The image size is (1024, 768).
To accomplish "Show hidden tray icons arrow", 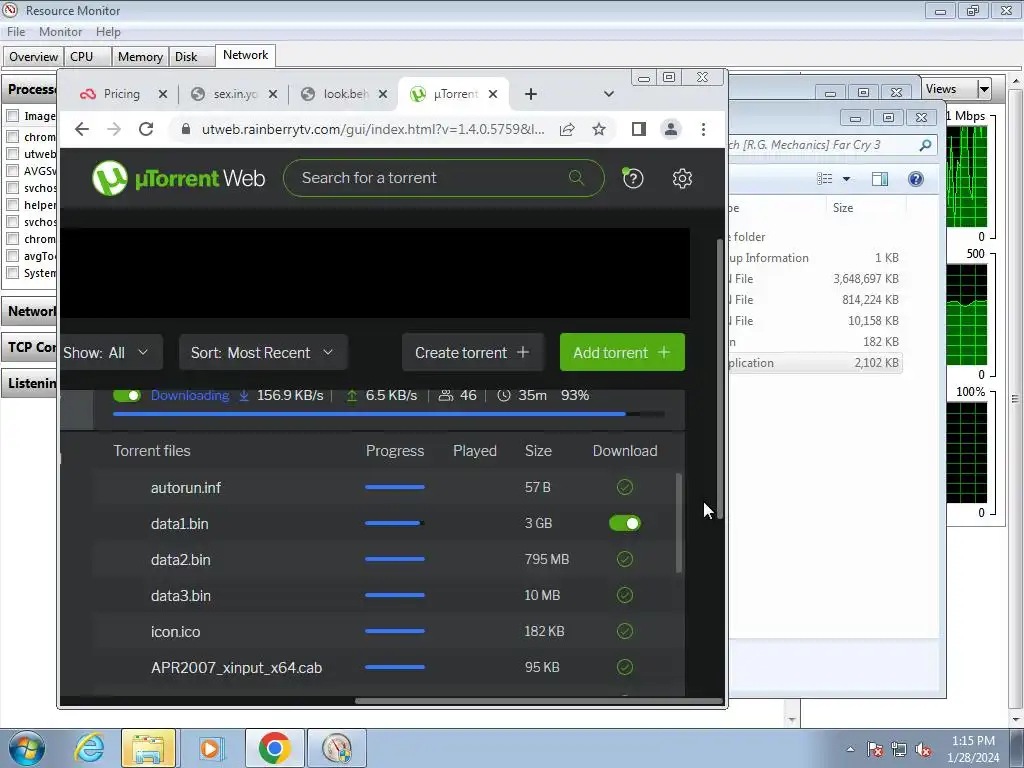I will 850,750.
